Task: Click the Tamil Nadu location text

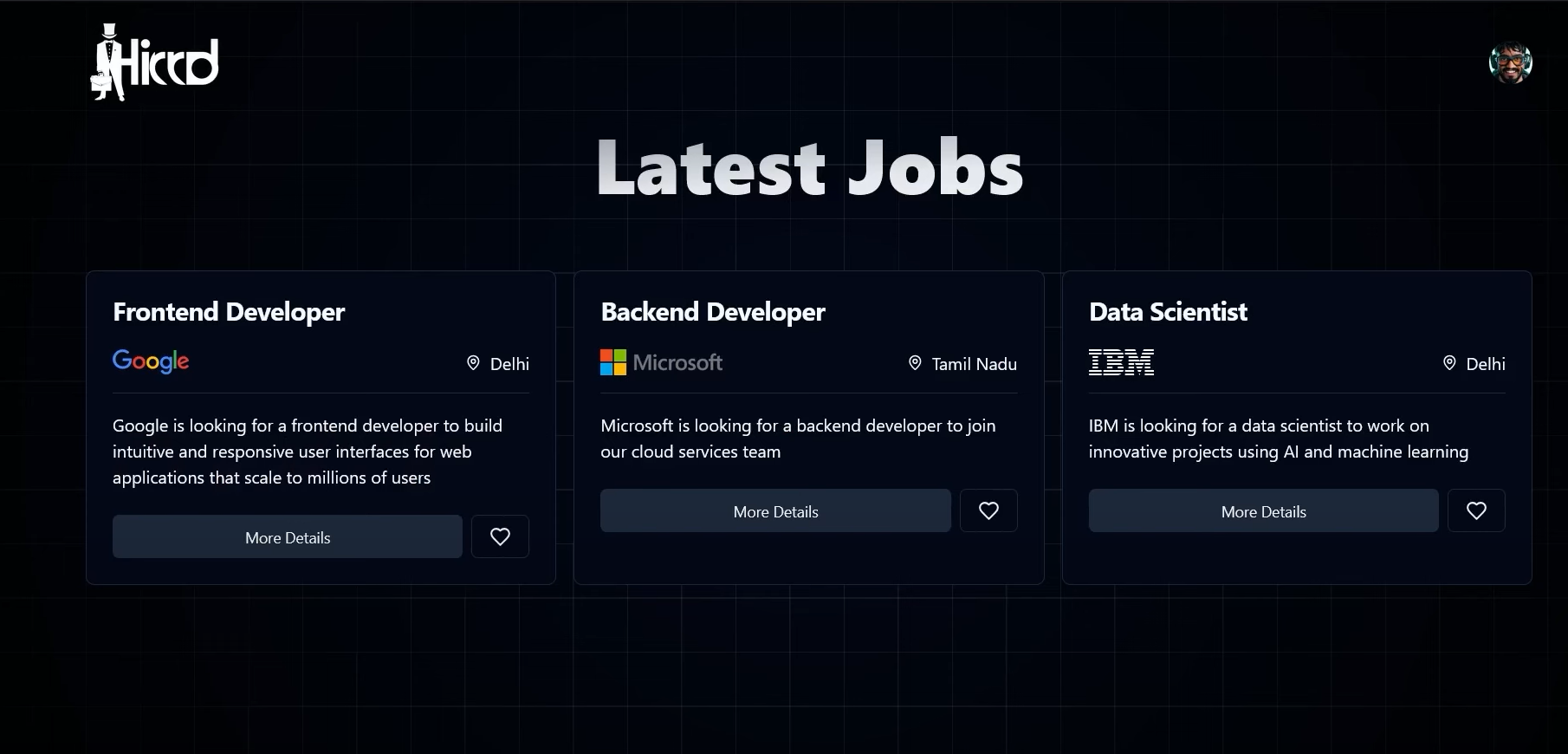Action: pos(975,364)
